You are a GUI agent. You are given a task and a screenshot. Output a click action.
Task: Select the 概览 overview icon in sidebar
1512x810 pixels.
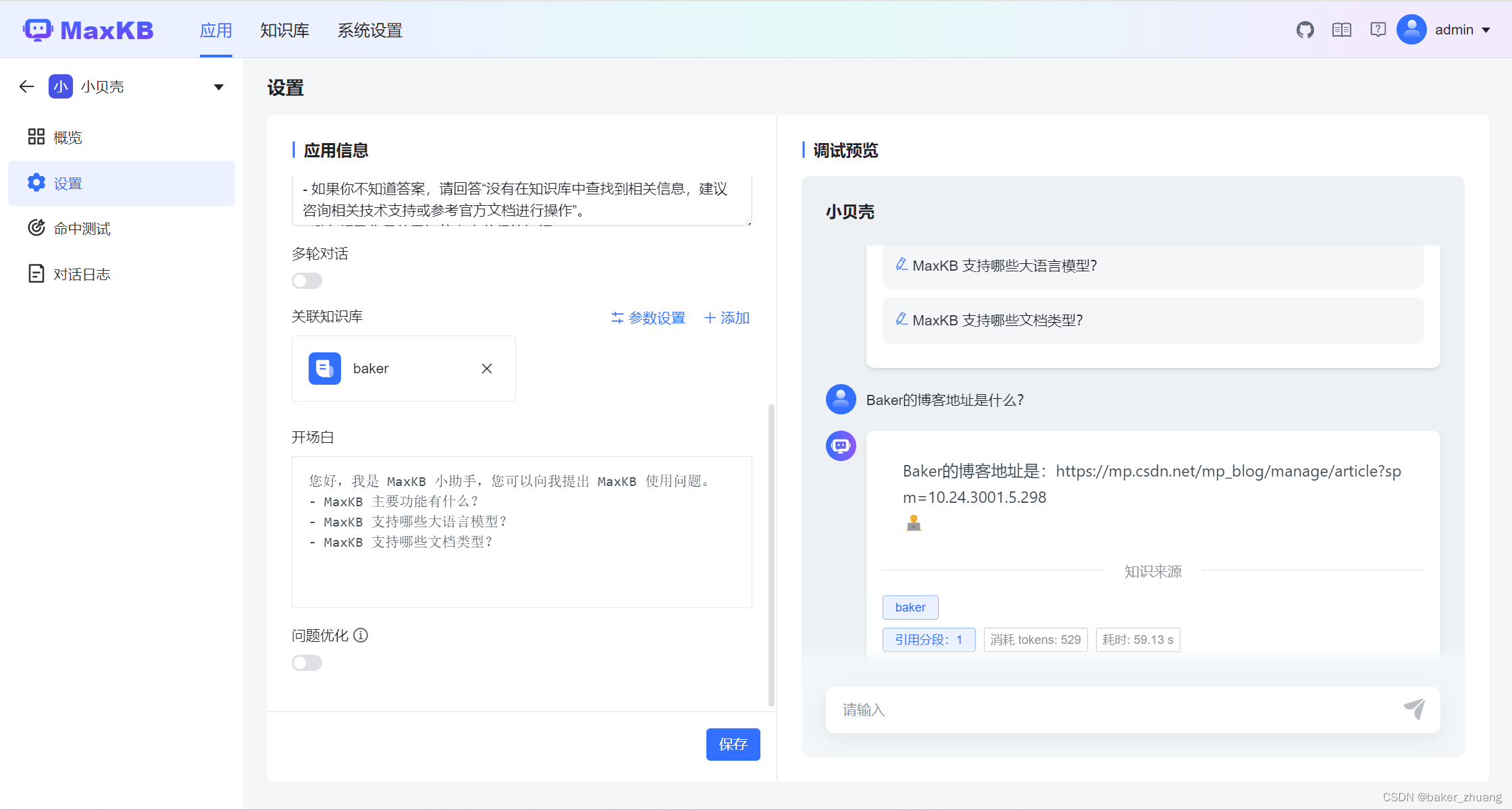click(x=36, y=136)
